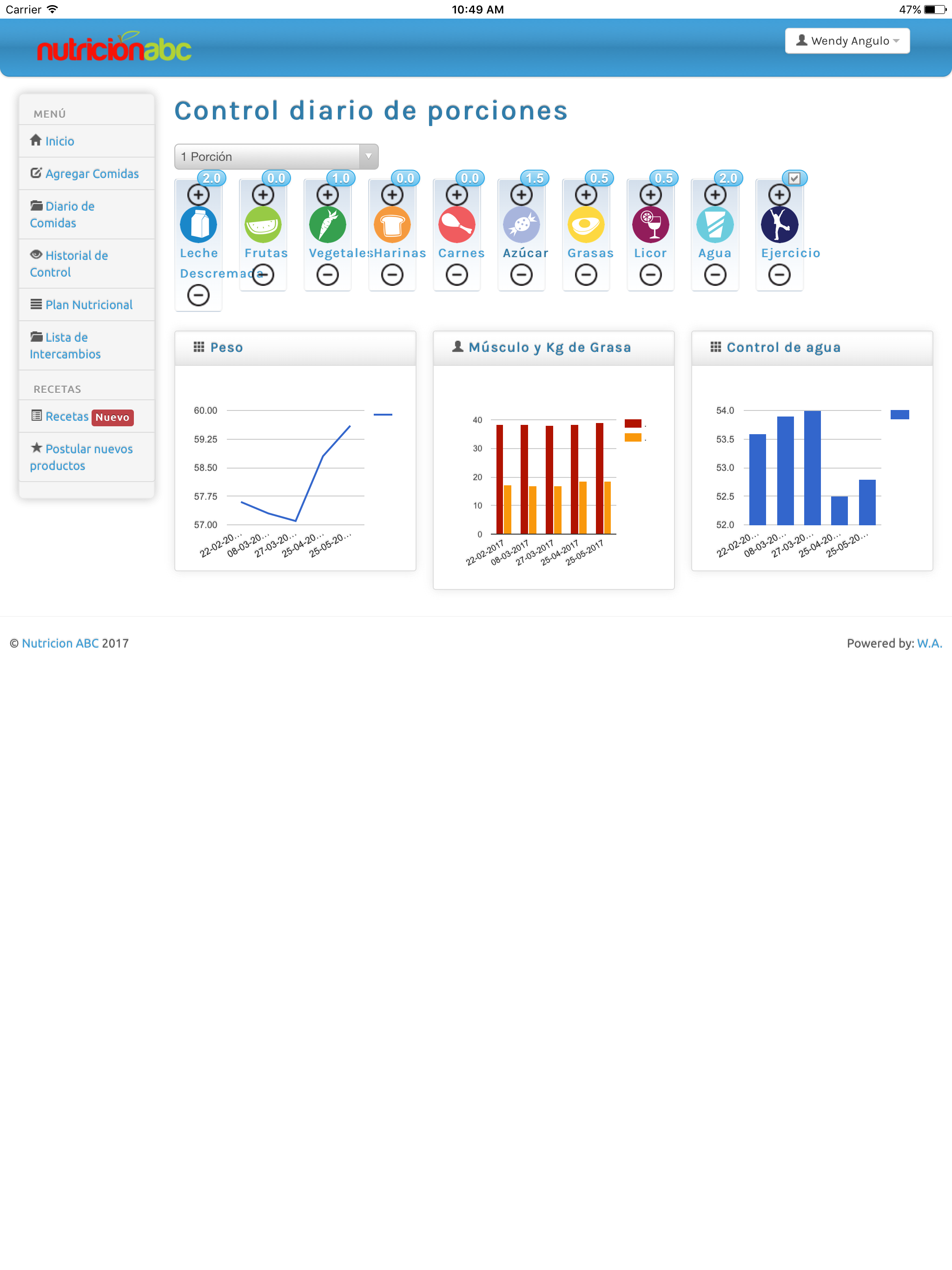Click the nutricionabc logo
This screenshot has width=952, height=1270.
tap(114, 47)
